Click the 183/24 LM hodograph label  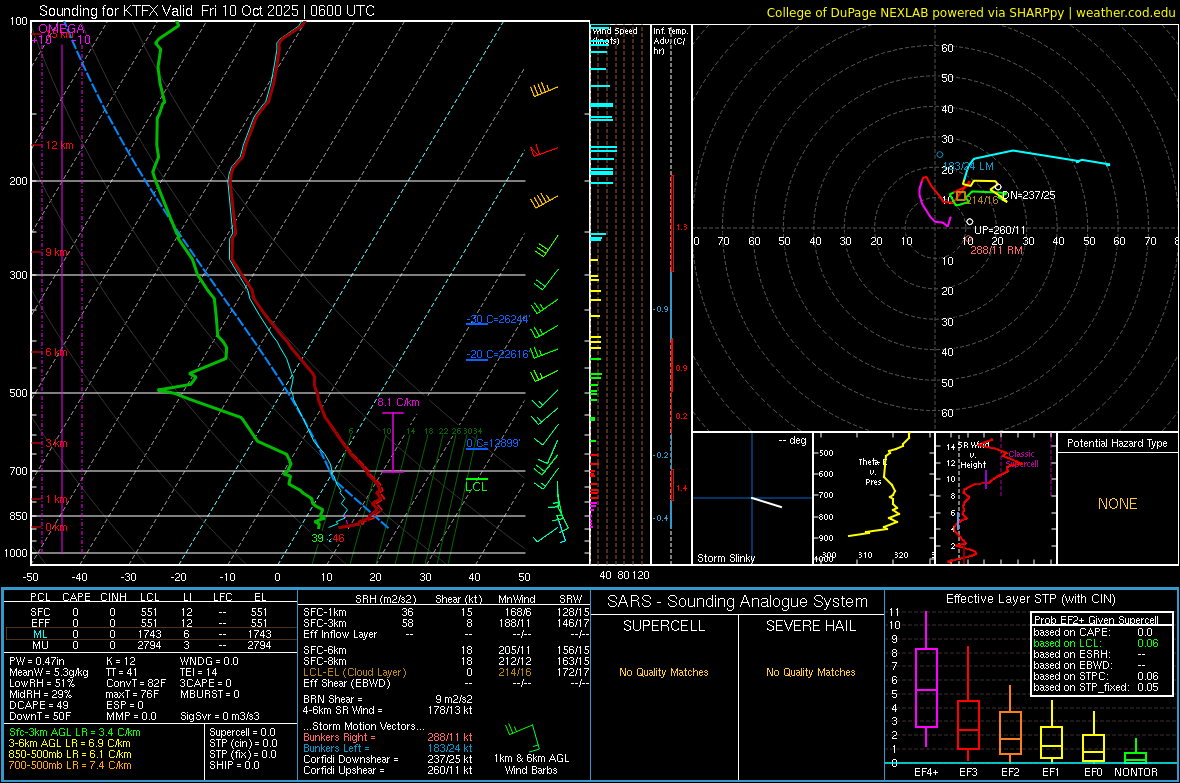[969, 166]
